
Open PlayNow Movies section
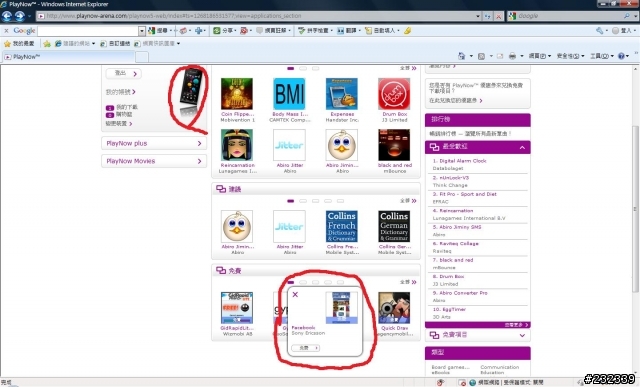point(154,161)
